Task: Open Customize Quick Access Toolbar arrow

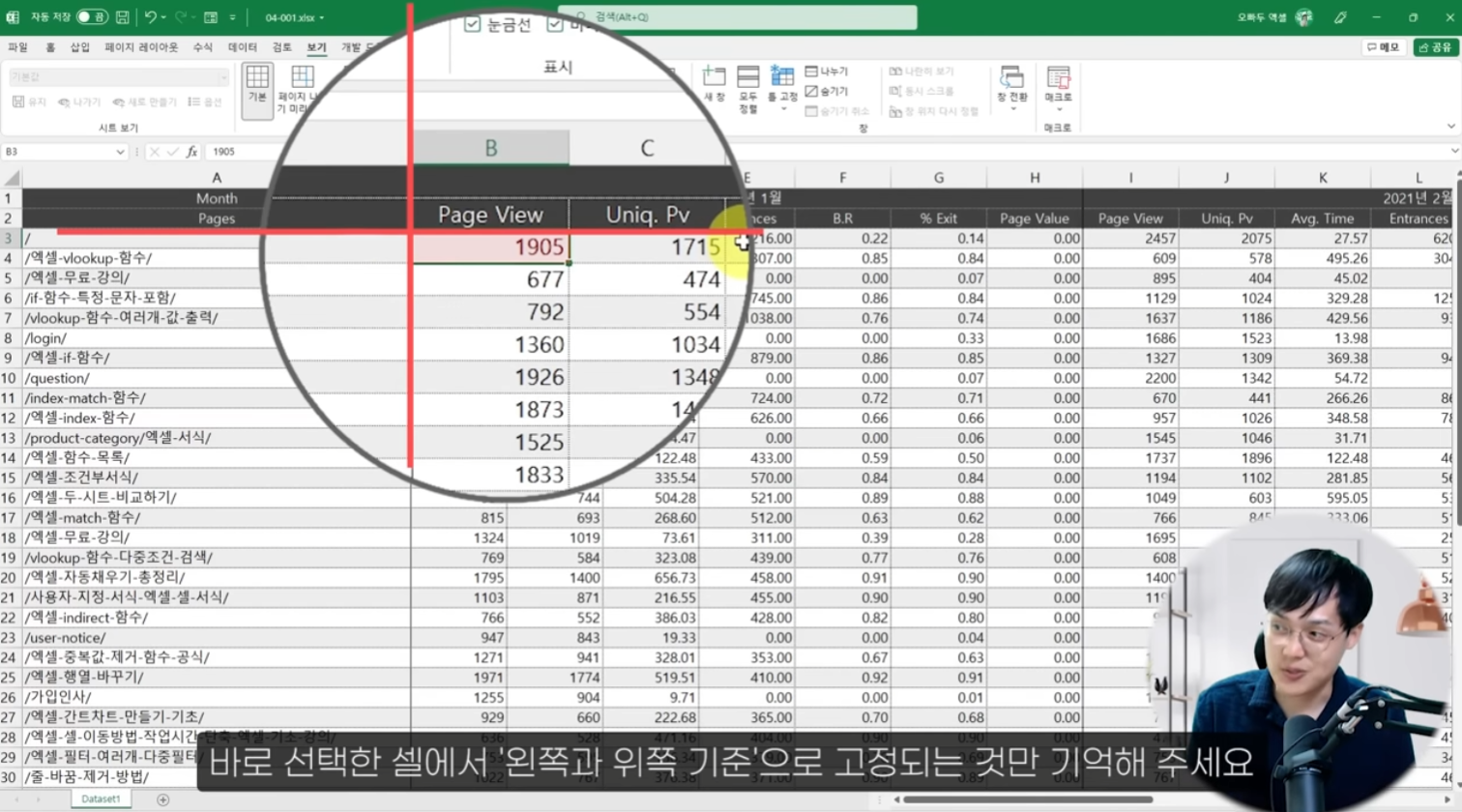Action: tap(233, 17)
